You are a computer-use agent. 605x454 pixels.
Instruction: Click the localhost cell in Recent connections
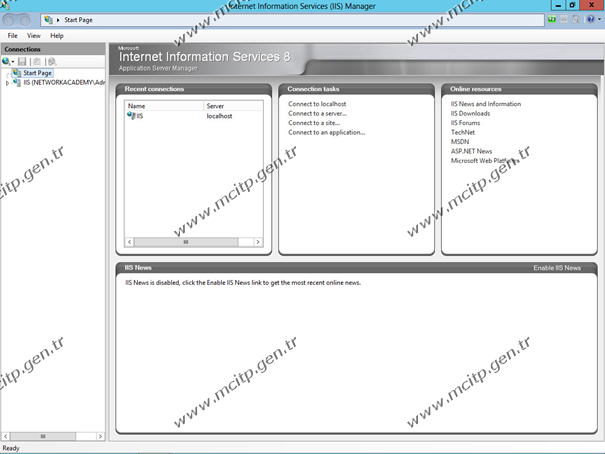[x=219, y=116]
